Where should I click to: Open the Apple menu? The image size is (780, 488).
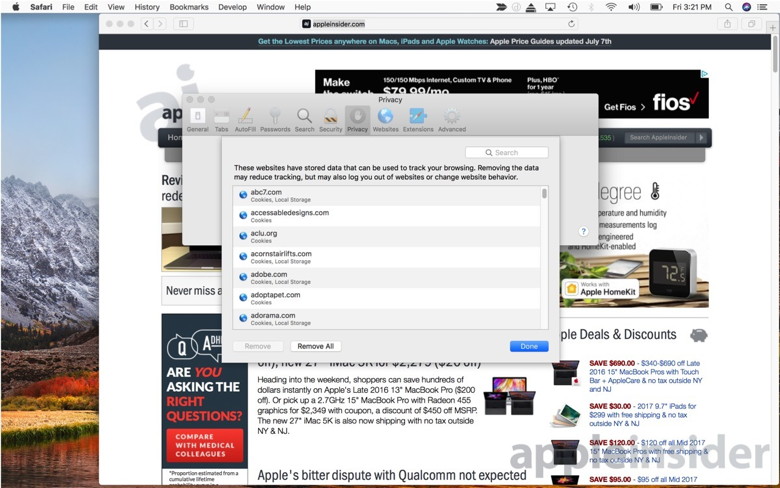[15, 7]
